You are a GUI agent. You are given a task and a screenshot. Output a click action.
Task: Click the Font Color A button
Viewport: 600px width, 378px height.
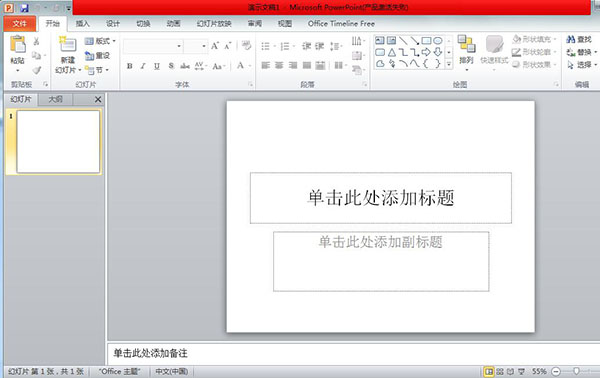240,66
